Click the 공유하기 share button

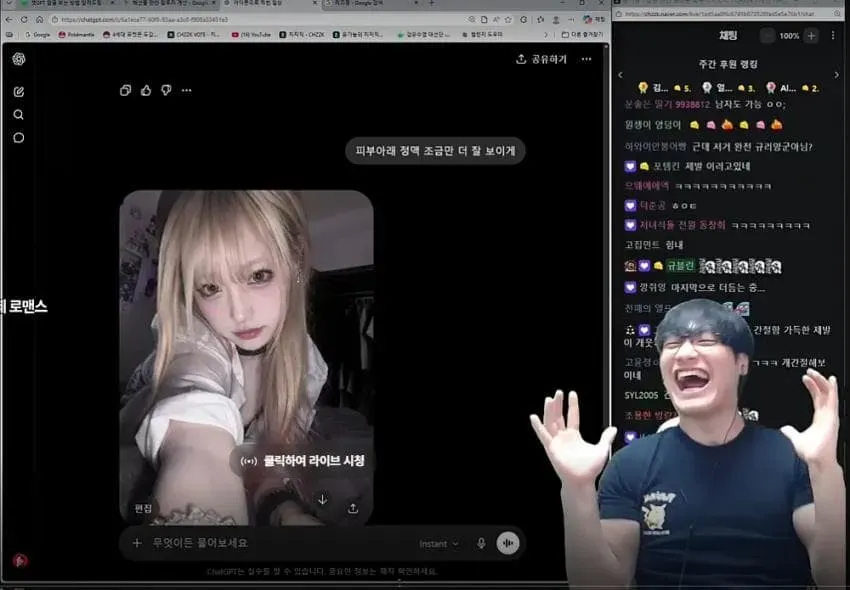(x=541, y=59)
